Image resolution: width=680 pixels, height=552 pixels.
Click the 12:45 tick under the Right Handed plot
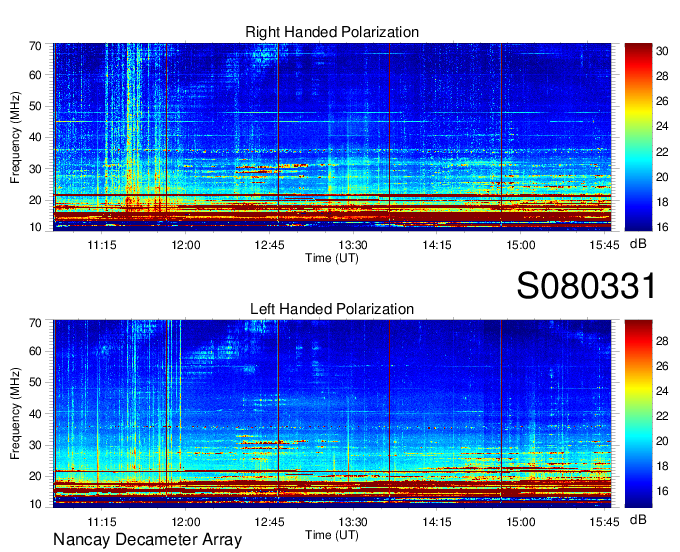tap(269, 245)
